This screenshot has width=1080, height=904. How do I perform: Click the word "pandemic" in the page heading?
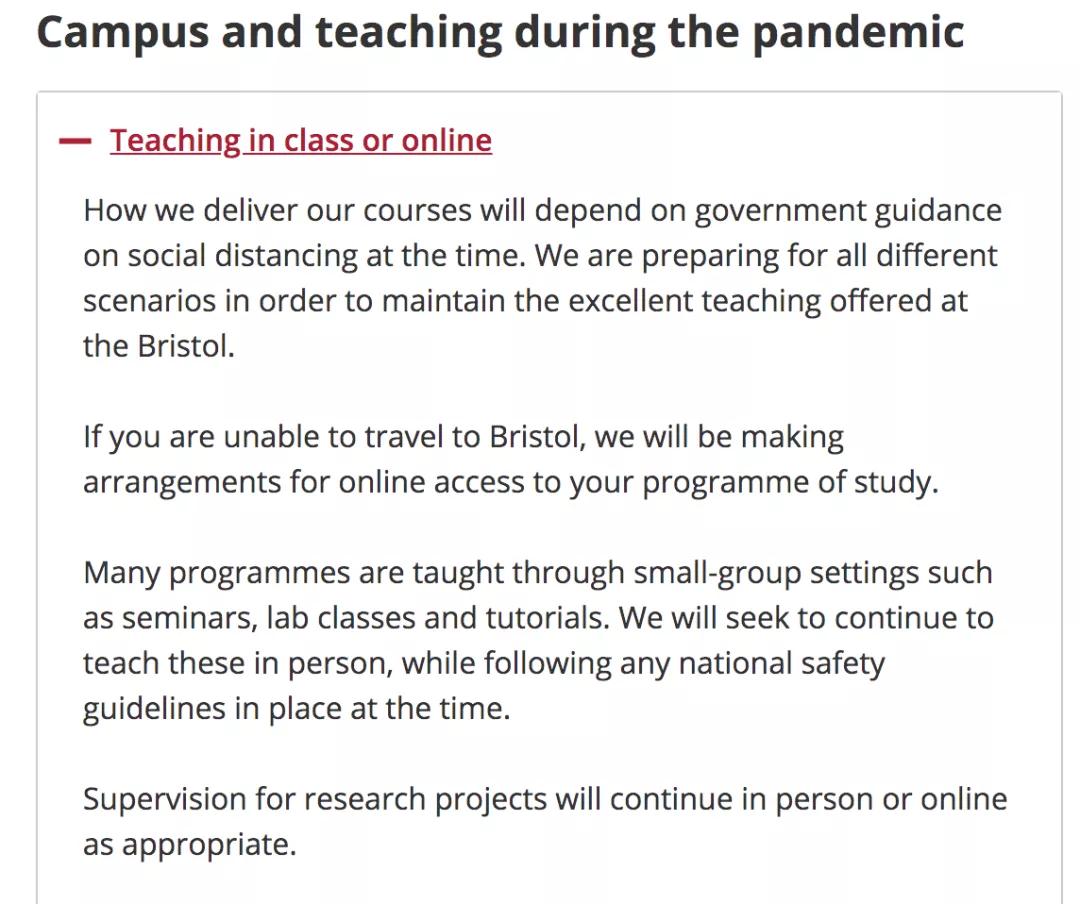857,33
